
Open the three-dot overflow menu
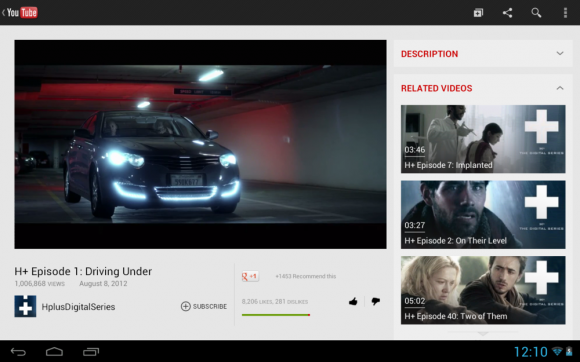pos(565,13)
